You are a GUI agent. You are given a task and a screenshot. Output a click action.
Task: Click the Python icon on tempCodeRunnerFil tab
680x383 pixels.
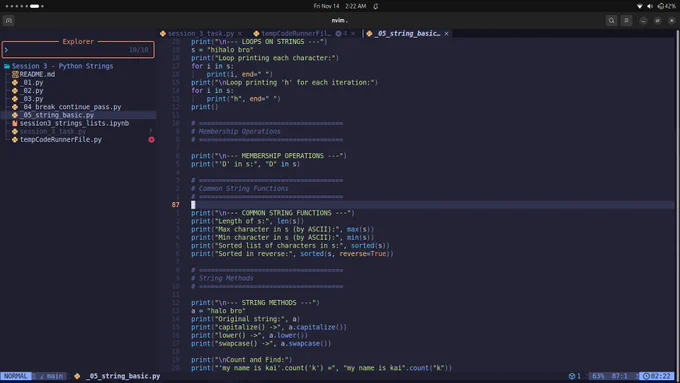tap(256, 33)
